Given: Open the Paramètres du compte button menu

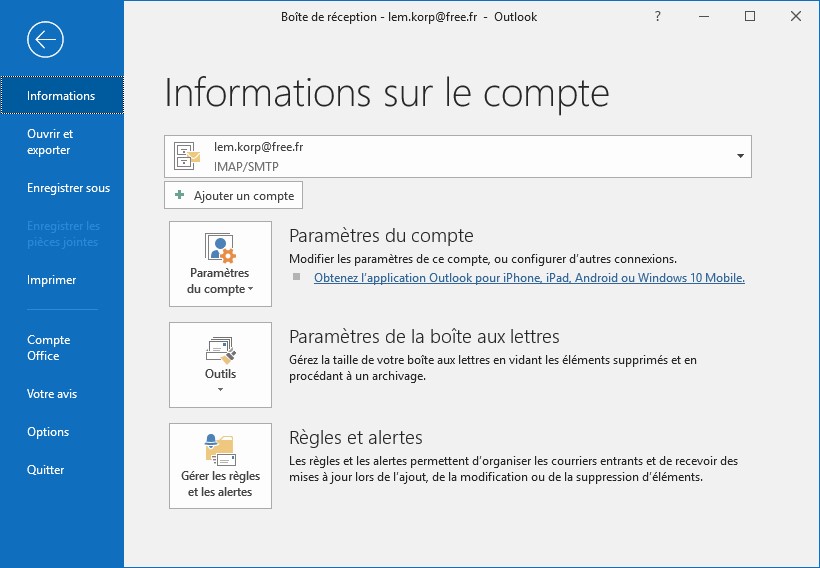Looking at the screenshot, I should pos(220,264).
